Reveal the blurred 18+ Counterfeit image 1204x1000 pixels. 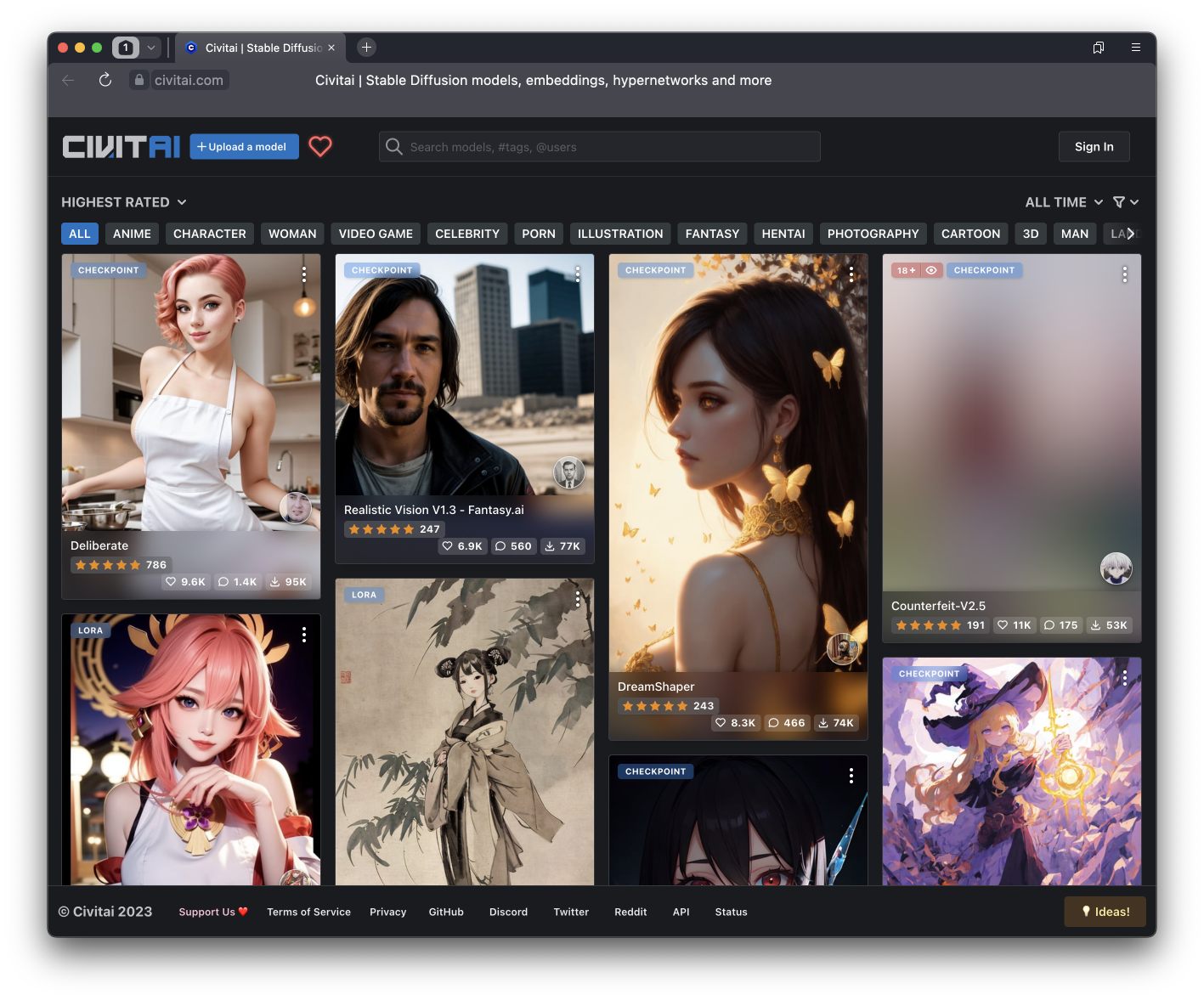coord(931,270)
